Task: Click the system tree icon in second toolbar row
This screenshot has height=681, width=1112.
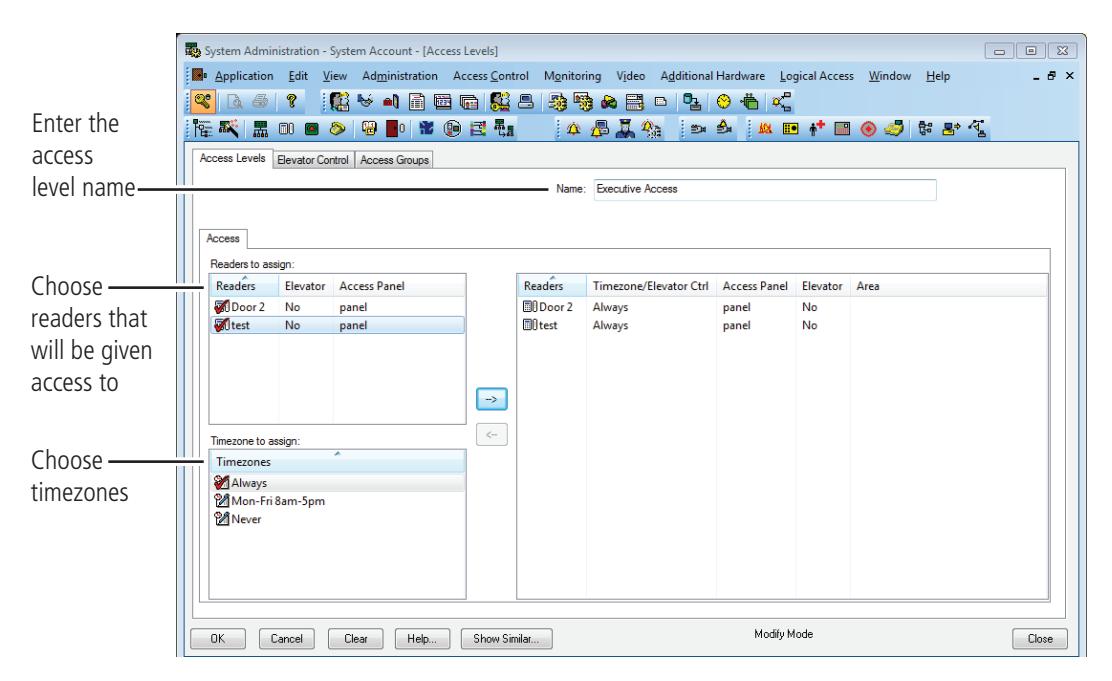Action: [x=202, y=128]
